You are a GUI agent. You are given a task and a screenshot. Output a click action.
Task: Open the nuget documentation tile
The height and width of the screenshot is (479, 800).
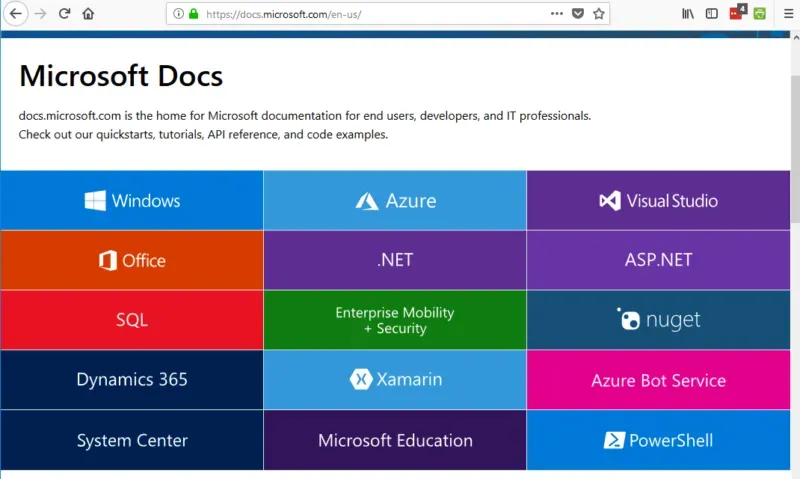click(x=658, y=320)
